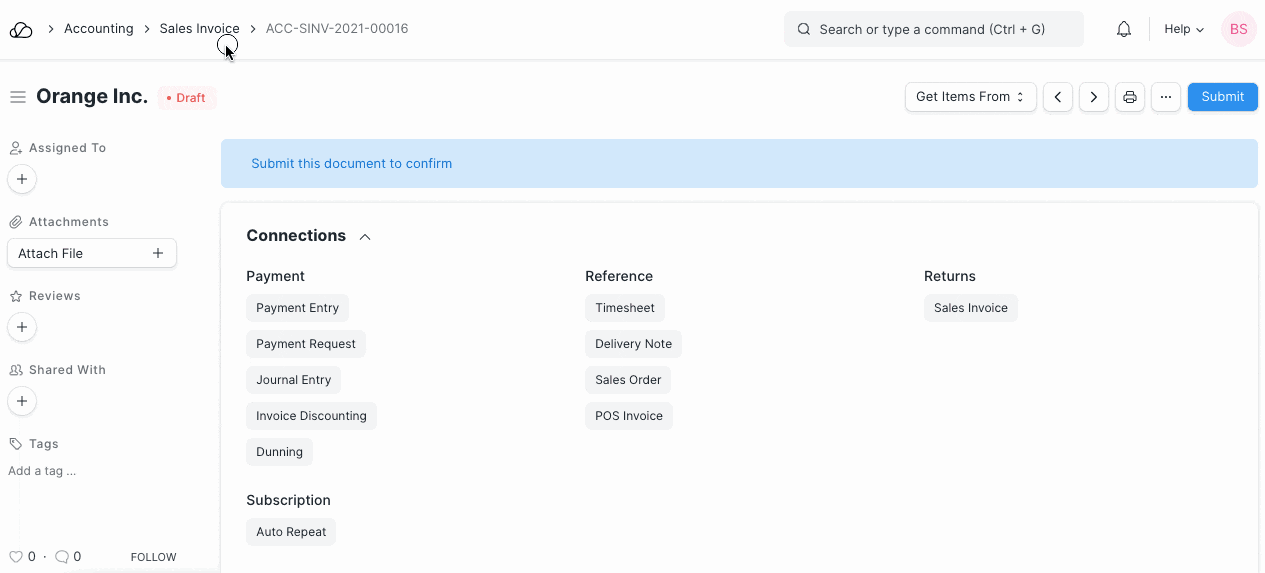
Task: Add a review with plus button
Action: pos(22,327)
